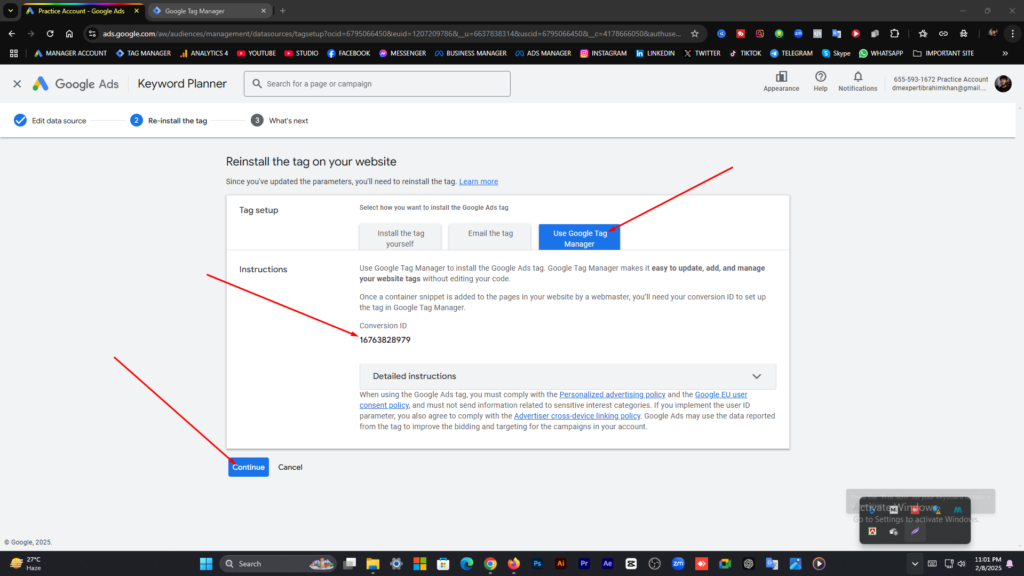
Task: Click the browser address bar
Action: pyautogui.click(x=391, y=33)
